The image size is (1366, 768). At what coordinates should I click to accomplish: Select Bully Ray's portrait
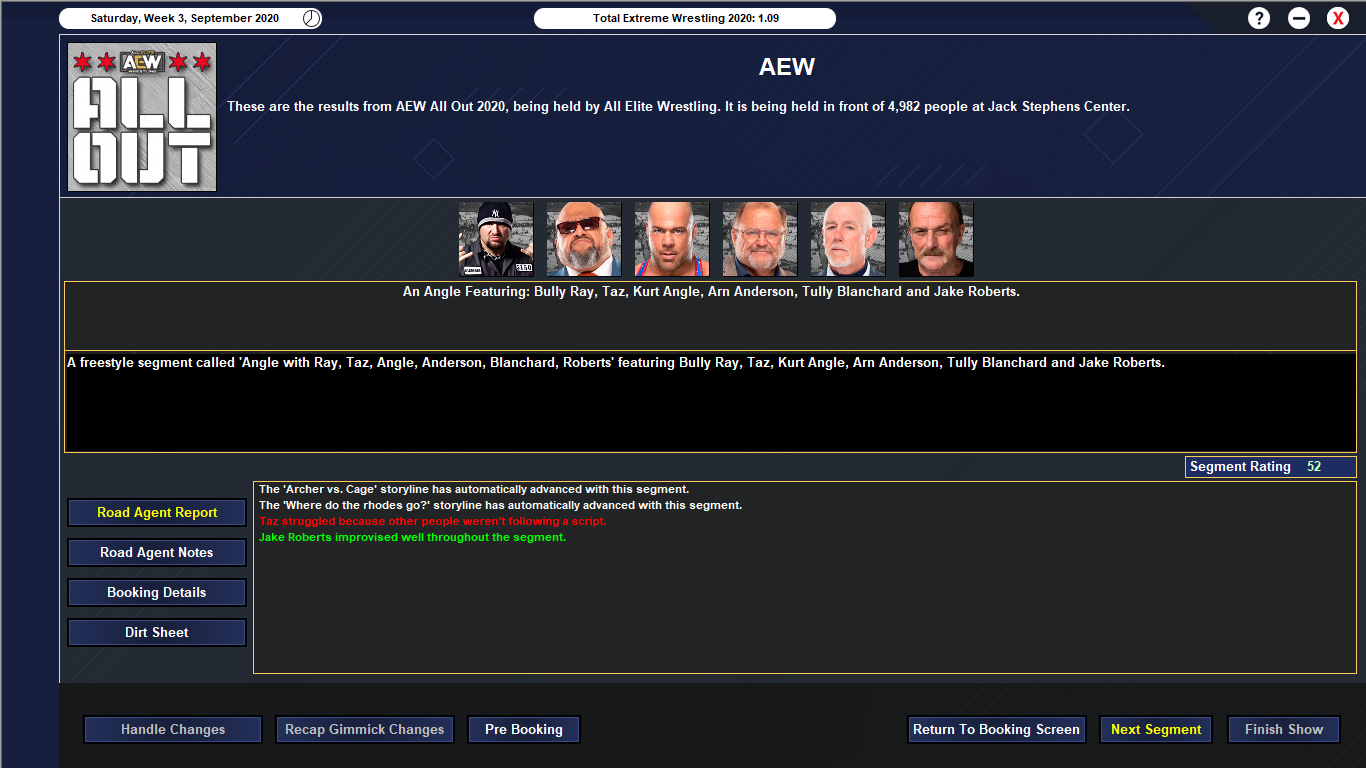pos(496,239)
